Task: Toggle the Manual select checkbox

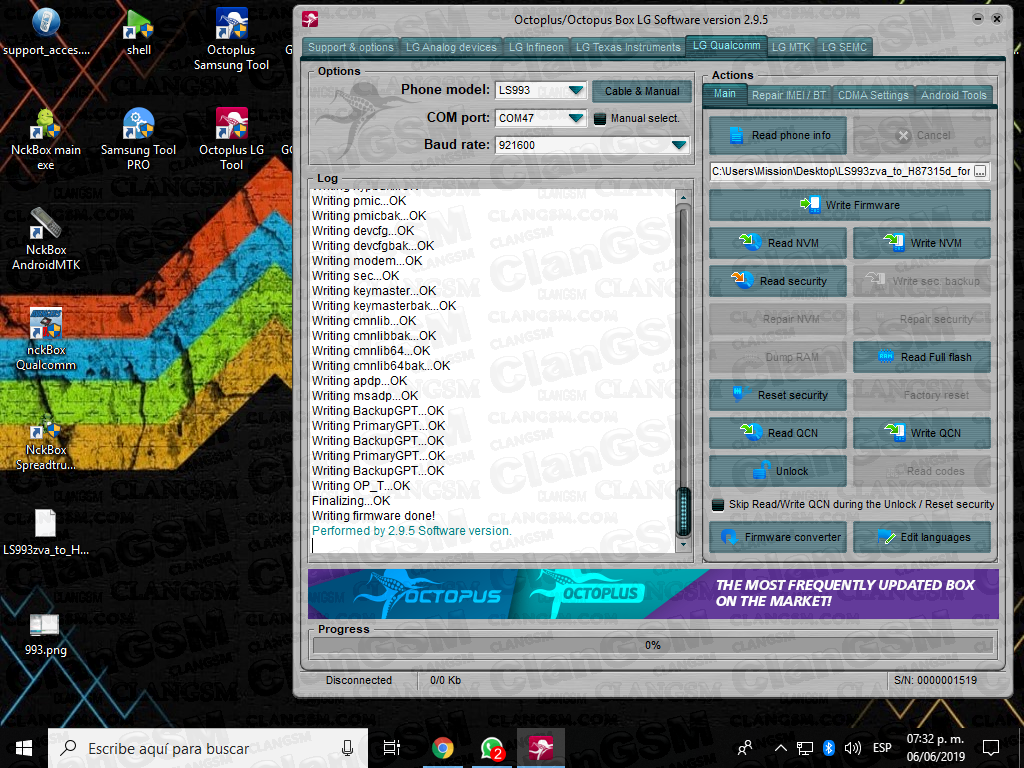Action: coord(600,119)
